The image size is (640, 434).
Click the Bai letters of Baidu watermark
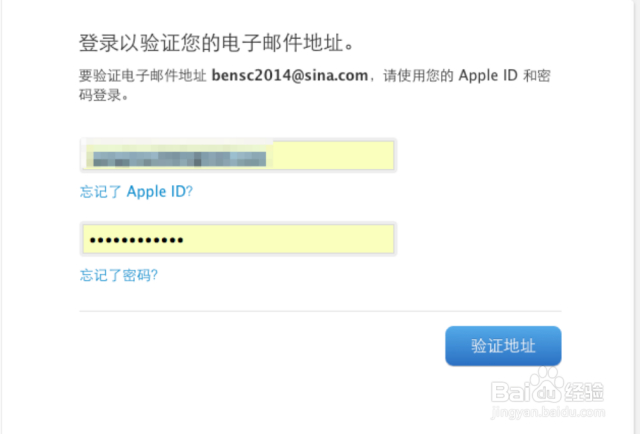point(510,392)
